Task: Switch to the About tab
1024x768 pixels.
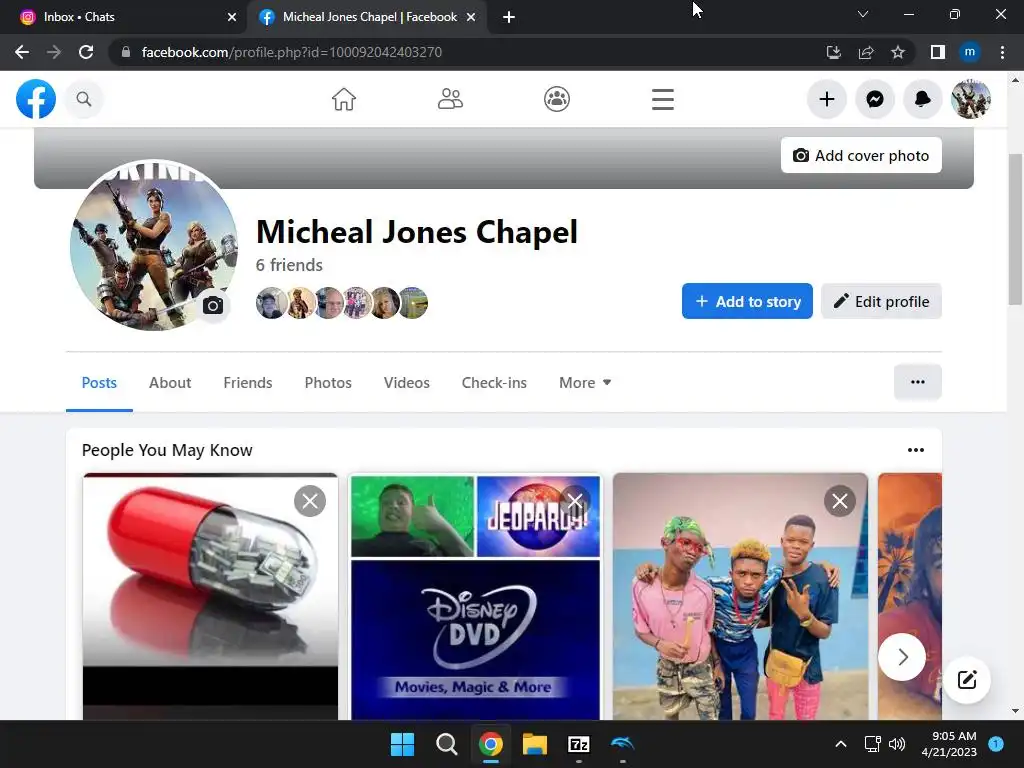Action: point(170,383)
